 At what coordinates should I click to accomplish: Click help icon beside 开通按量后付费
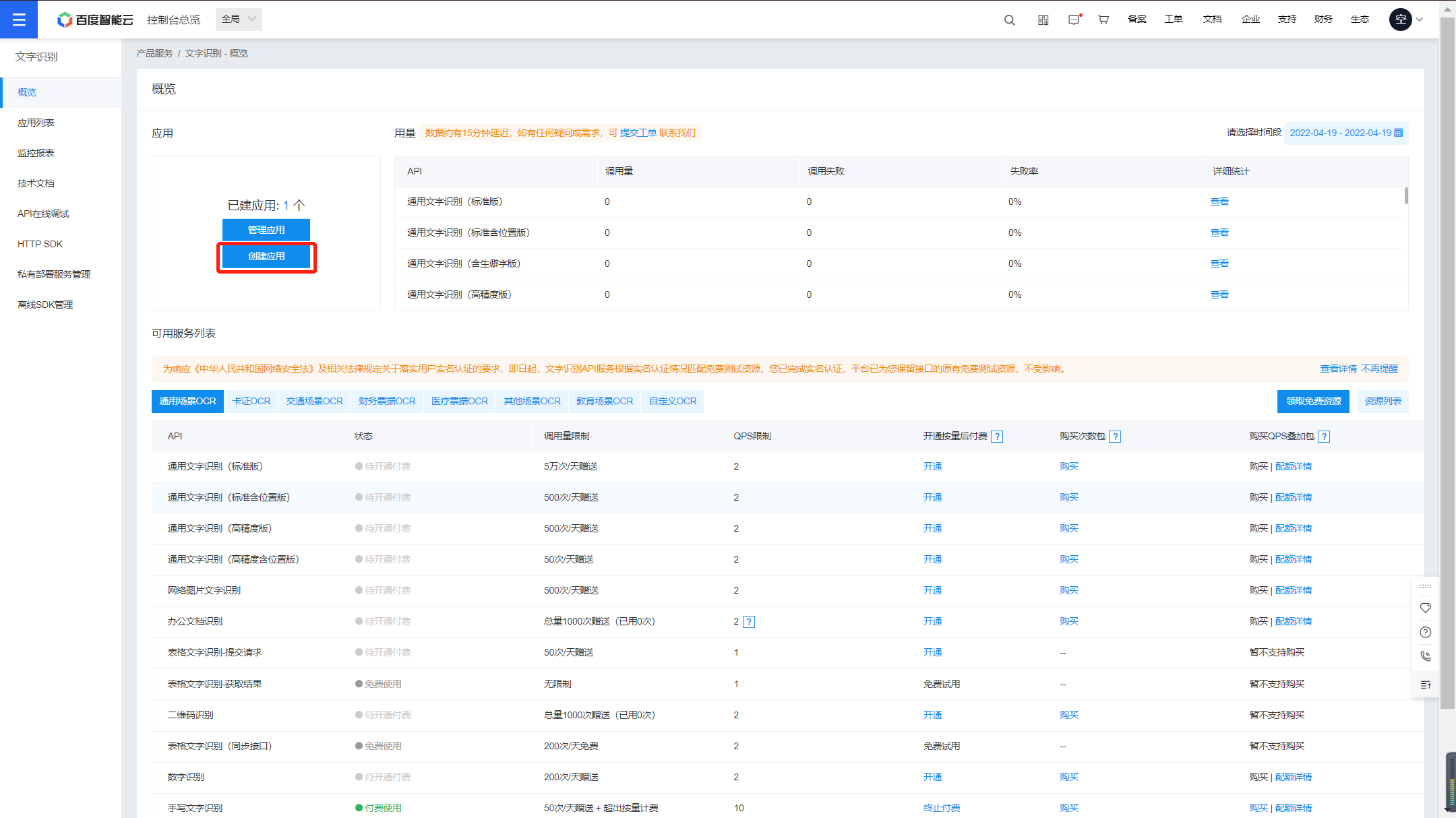(x=997, y=437)
